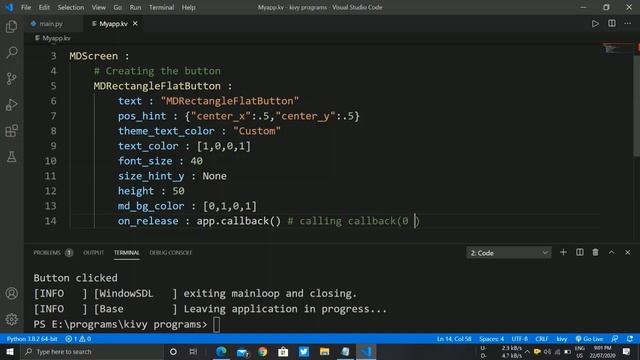Open the Terminal menu
The width and height of the screenshot is (640, 360).
(161, 7)
